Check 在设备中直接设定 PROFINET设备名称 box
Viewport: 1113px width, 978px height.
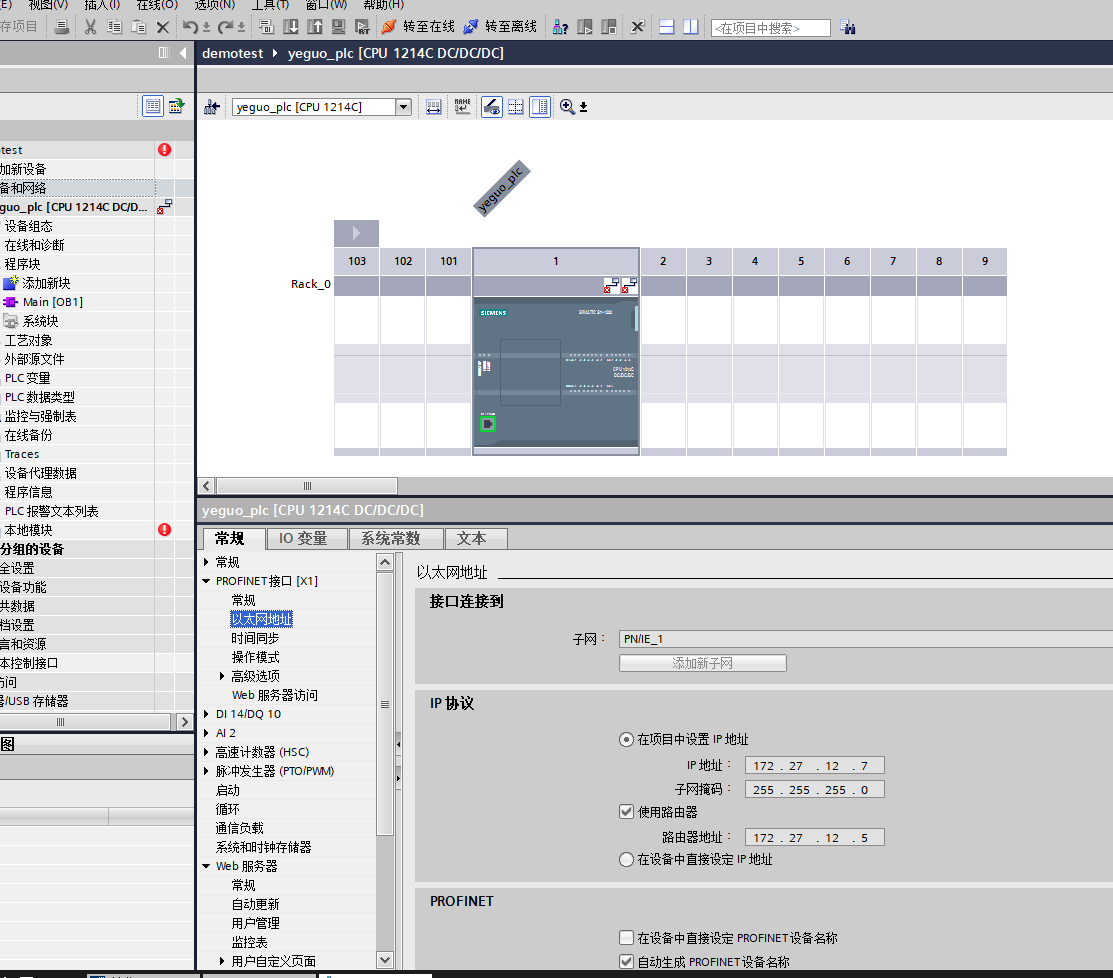point(627,938)
